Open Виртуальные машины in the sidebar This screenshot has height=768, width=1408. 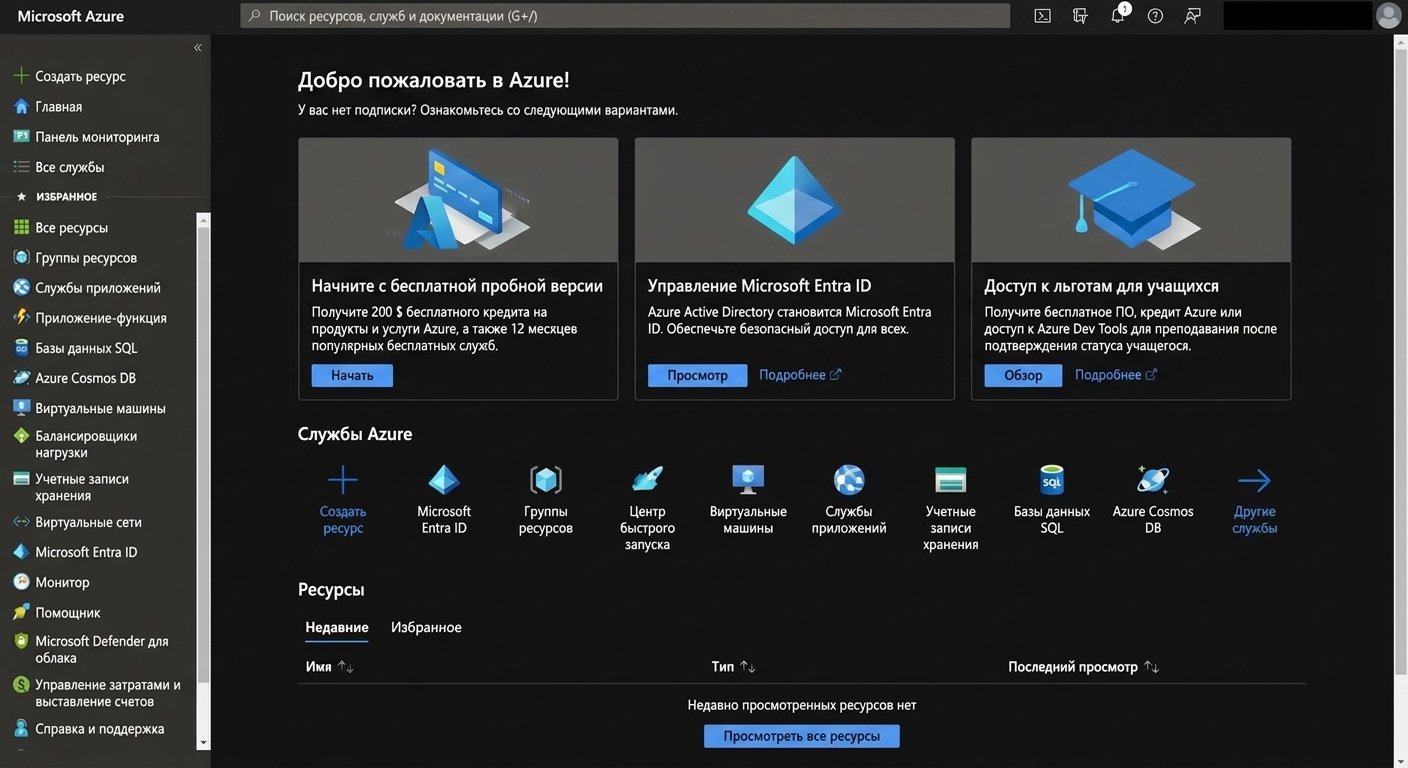100,408
